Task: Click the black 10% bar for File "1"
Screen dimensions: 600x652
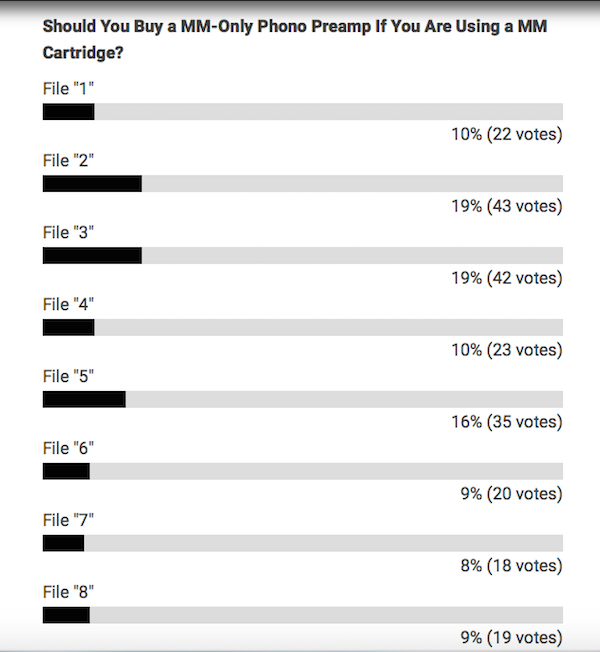Action: [69, 112]
